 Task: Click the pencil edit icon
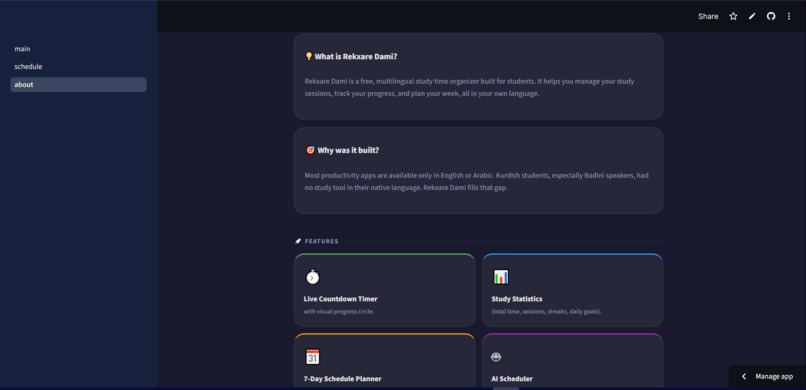coord(752,16)
